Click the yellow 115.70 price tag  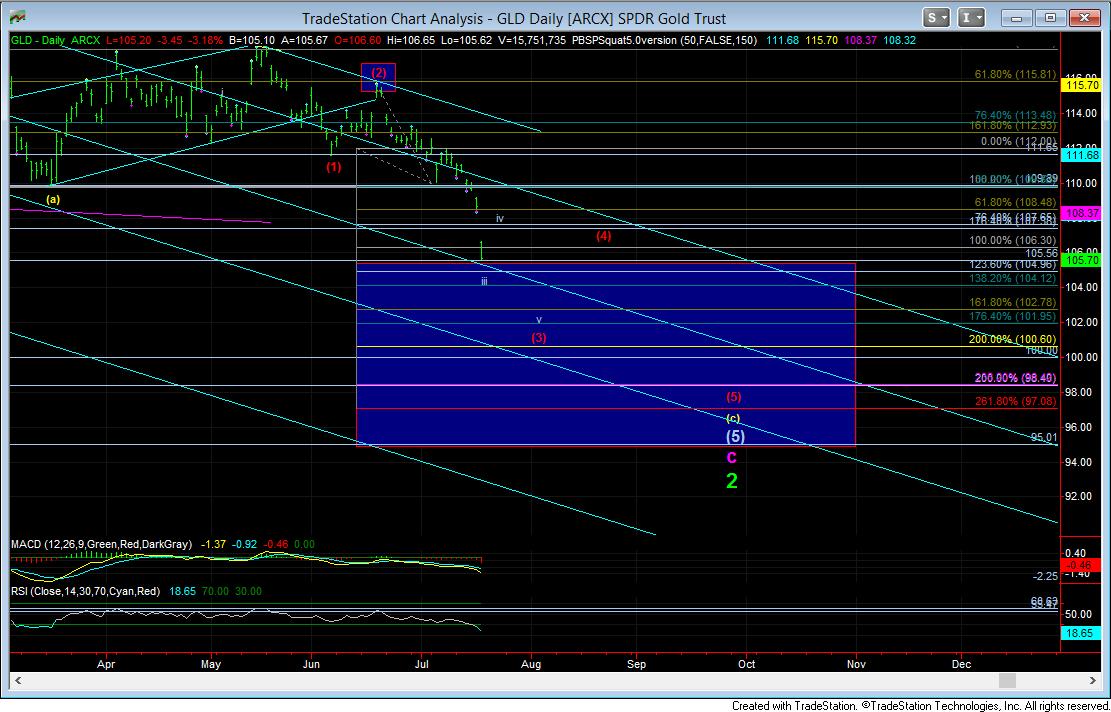click(x=1079, y=85)
